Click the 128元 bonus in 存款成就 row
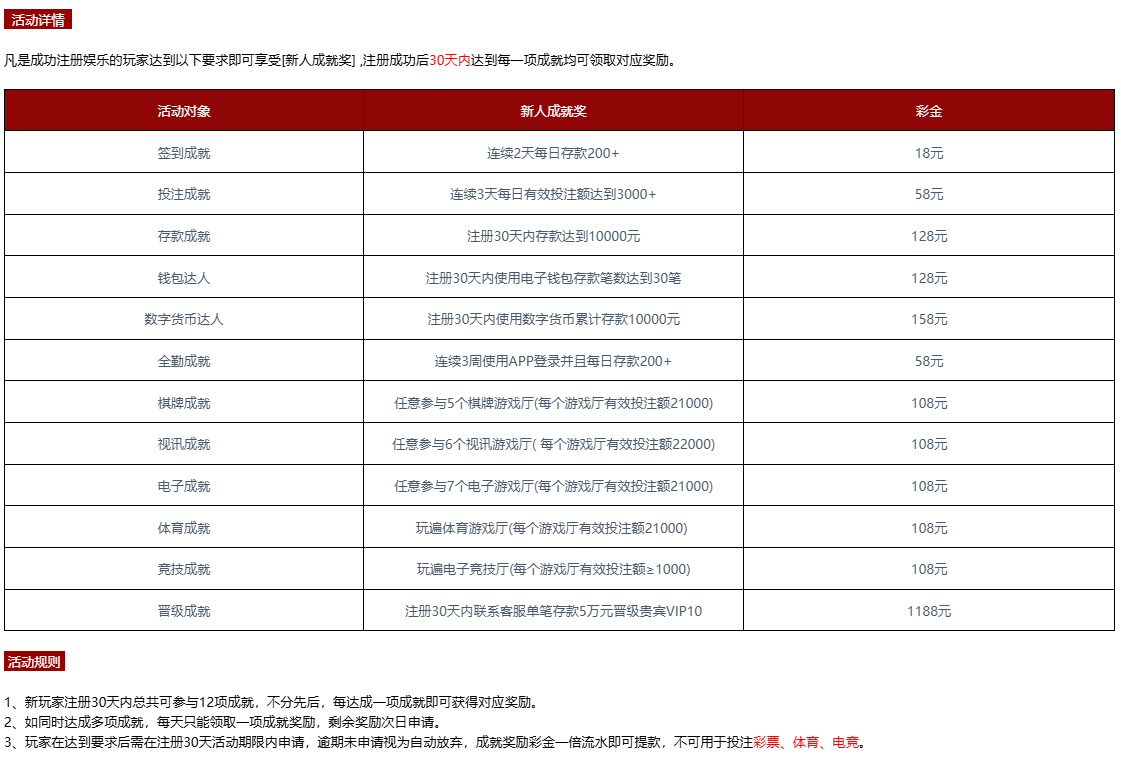 [x=929, y=236]
